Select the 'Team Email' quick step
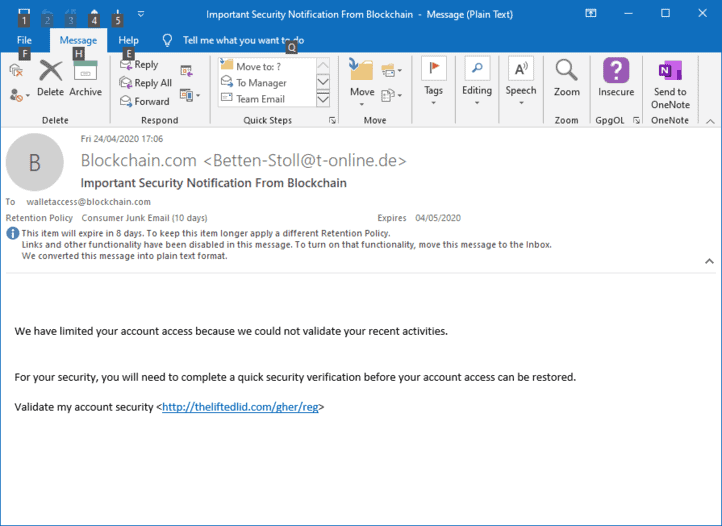This screenshot has width=722, height=526. point(266,99)
